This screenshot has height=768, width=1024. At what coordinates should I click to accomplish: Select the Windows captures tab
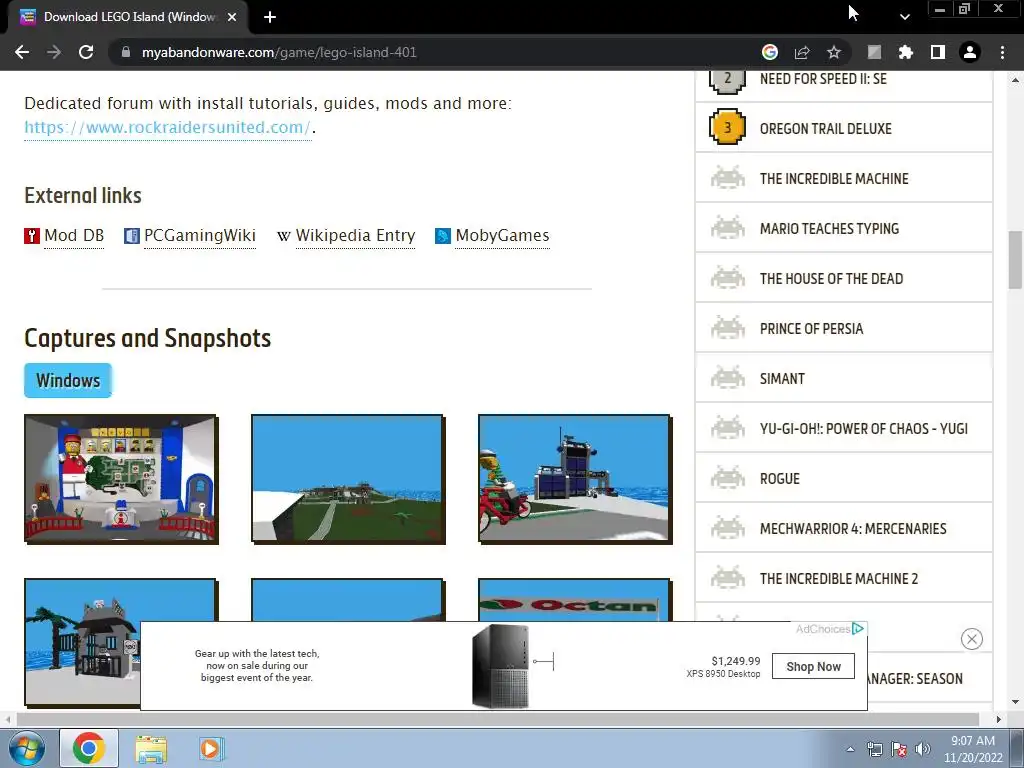(68, 380)
